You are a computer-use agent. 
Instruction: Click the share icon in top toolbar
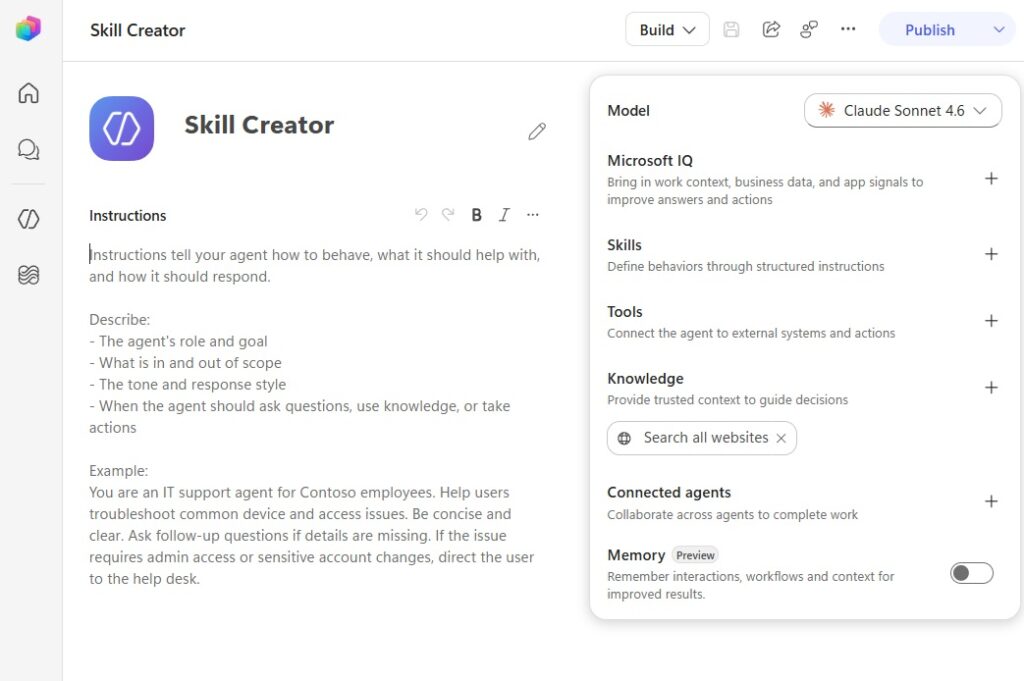pos(771,29)
